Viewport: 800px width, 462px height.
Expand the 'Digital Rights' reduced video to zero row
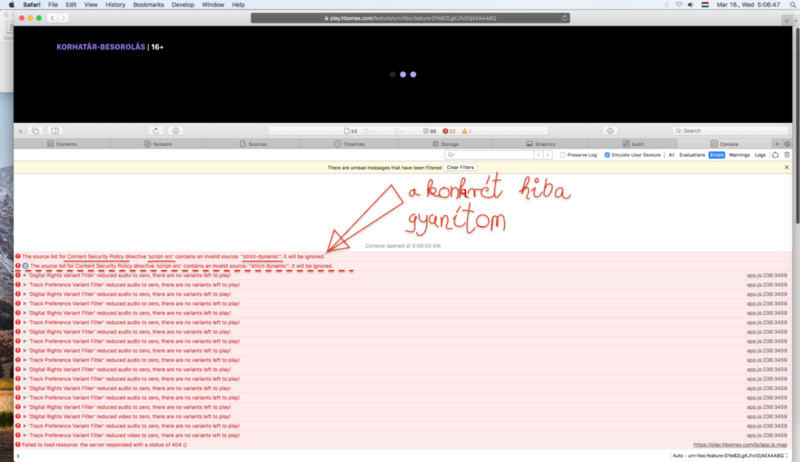[x=24, y=417]
